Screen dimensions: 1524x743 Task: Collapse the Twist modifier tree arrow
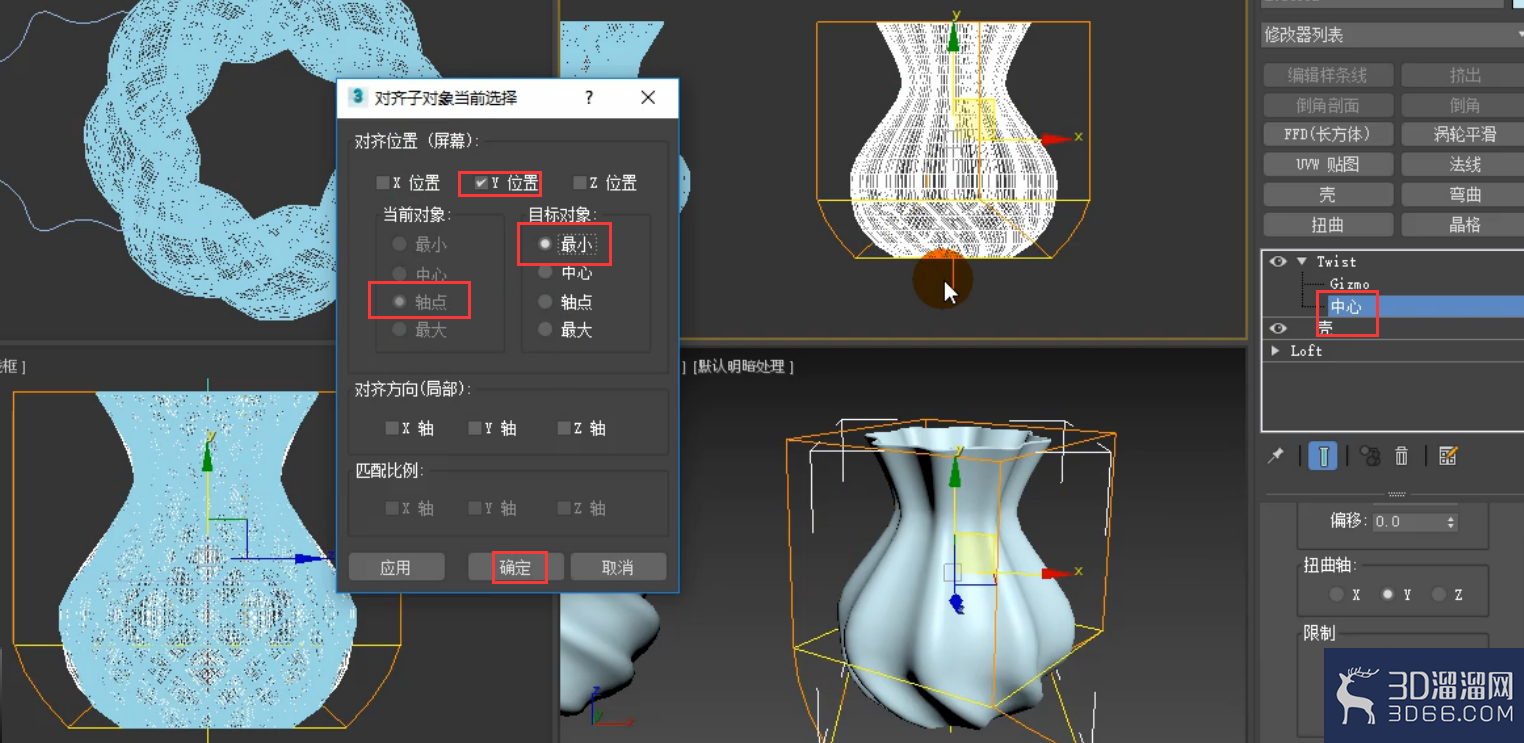[1302, 261]
